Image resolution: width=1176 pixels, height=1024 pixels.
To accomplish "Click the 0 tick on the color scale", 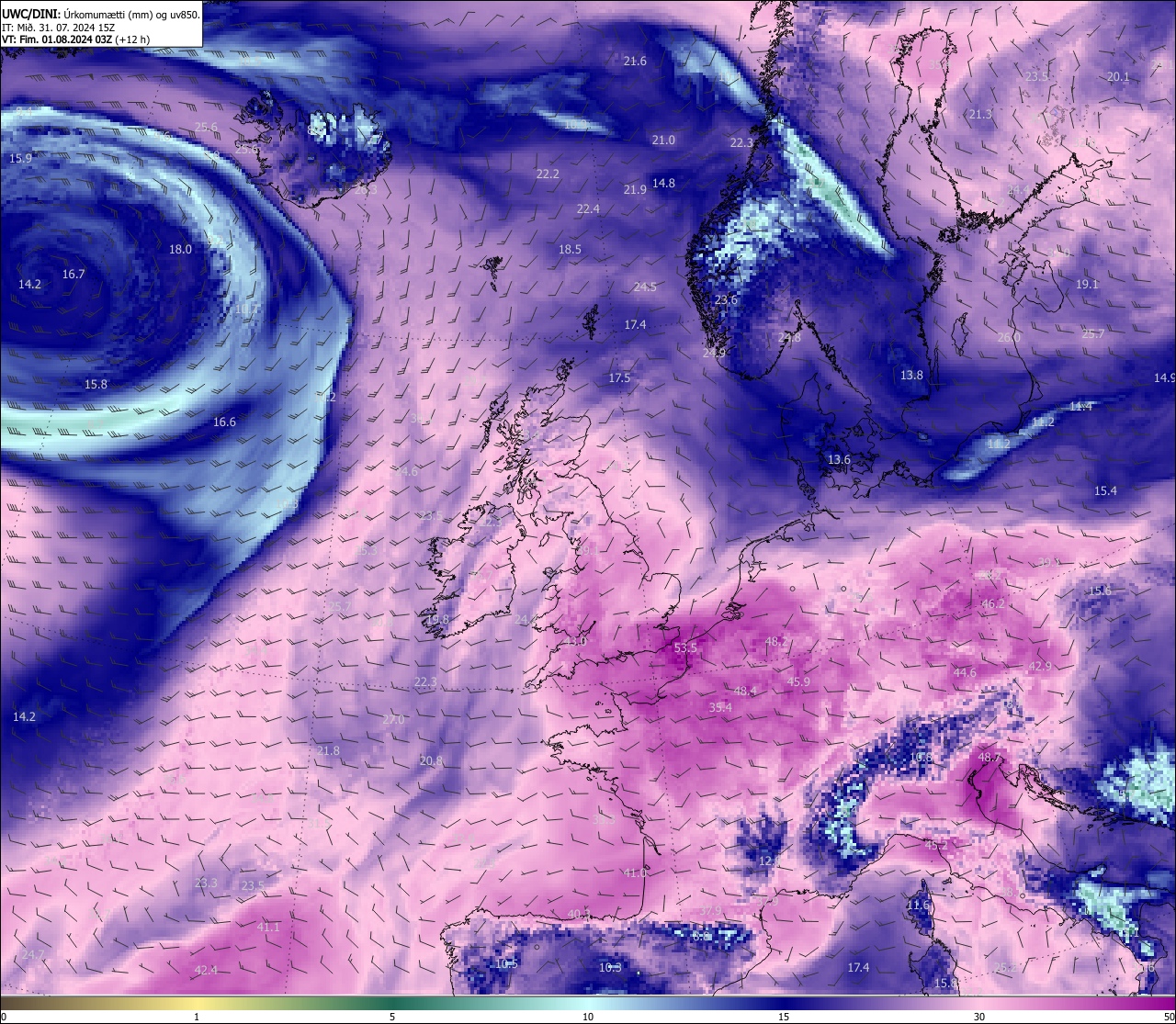I will [x=4, y=1017].
